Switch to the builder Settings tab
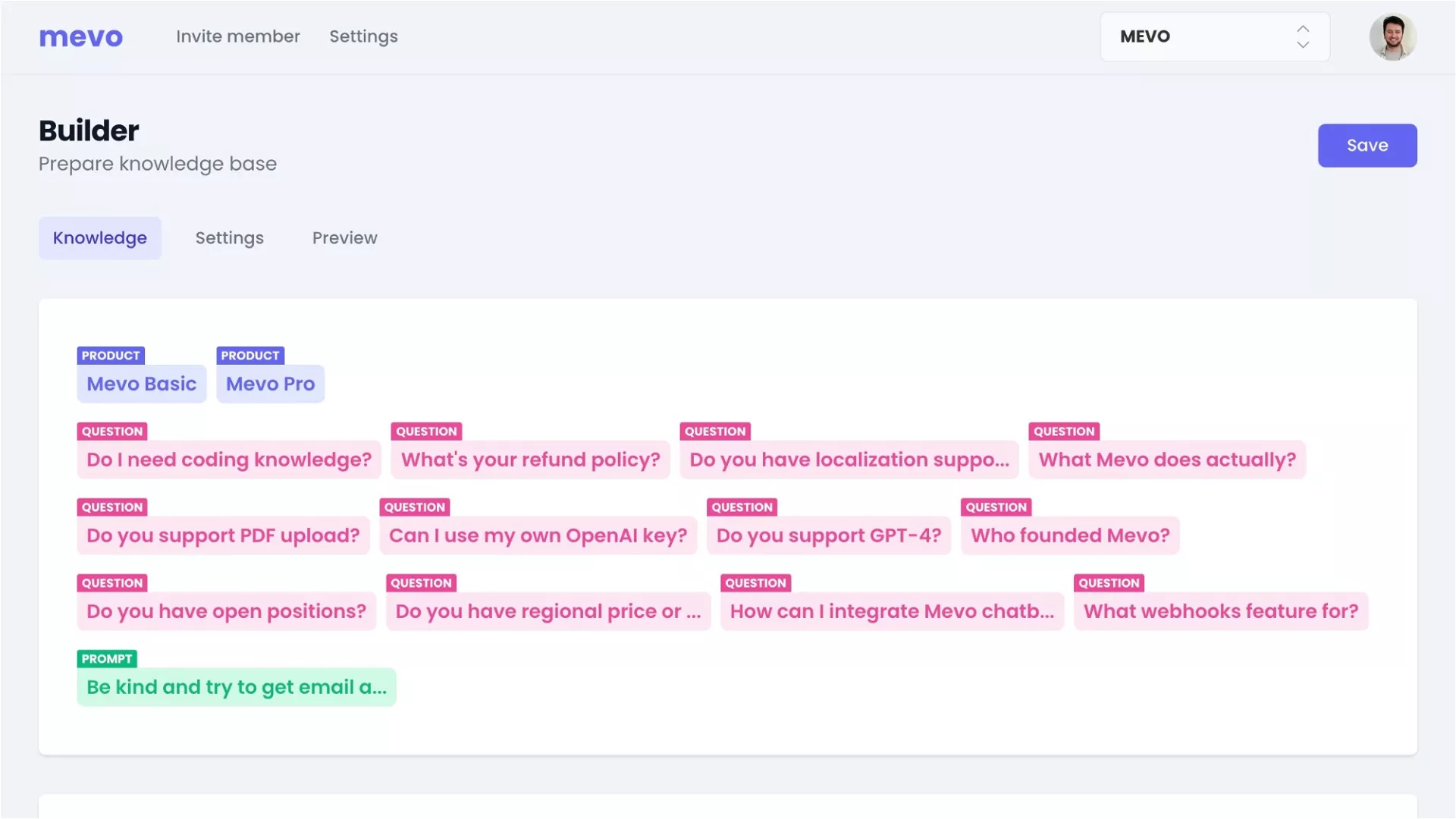1456x819 pixels. [x=229, y=238]
